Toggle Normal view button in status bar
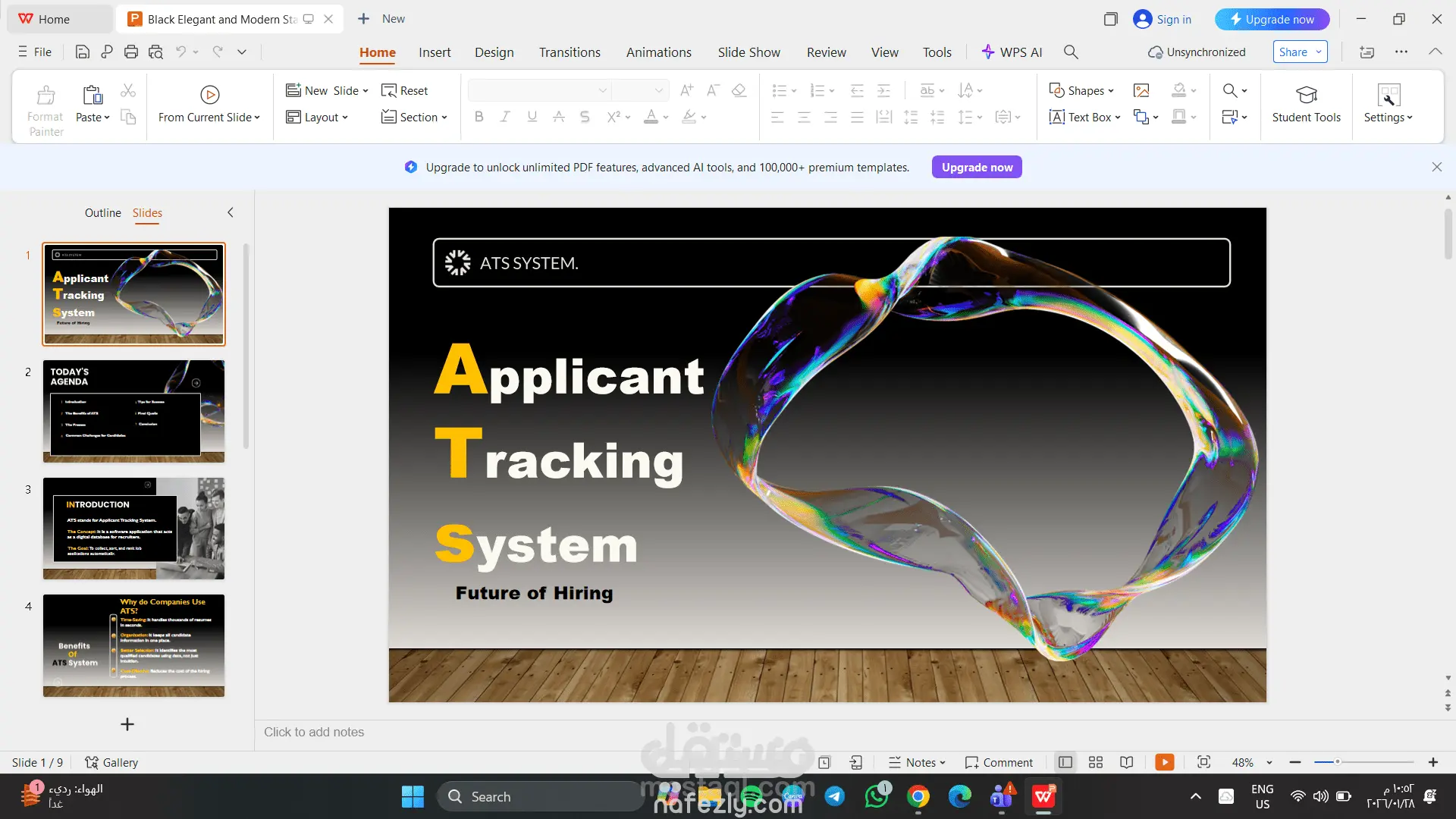This screenshot has width=1456, height=819. pos(1065,762)
